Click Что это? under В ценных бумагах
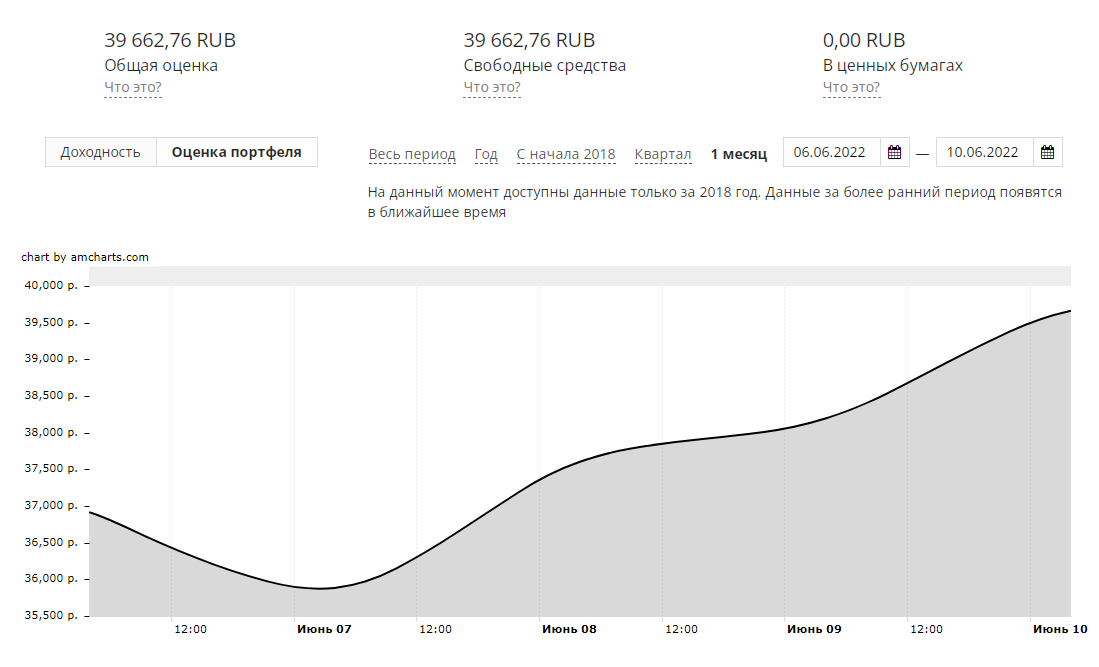1099x667 pixels. [x=851, y=87]
